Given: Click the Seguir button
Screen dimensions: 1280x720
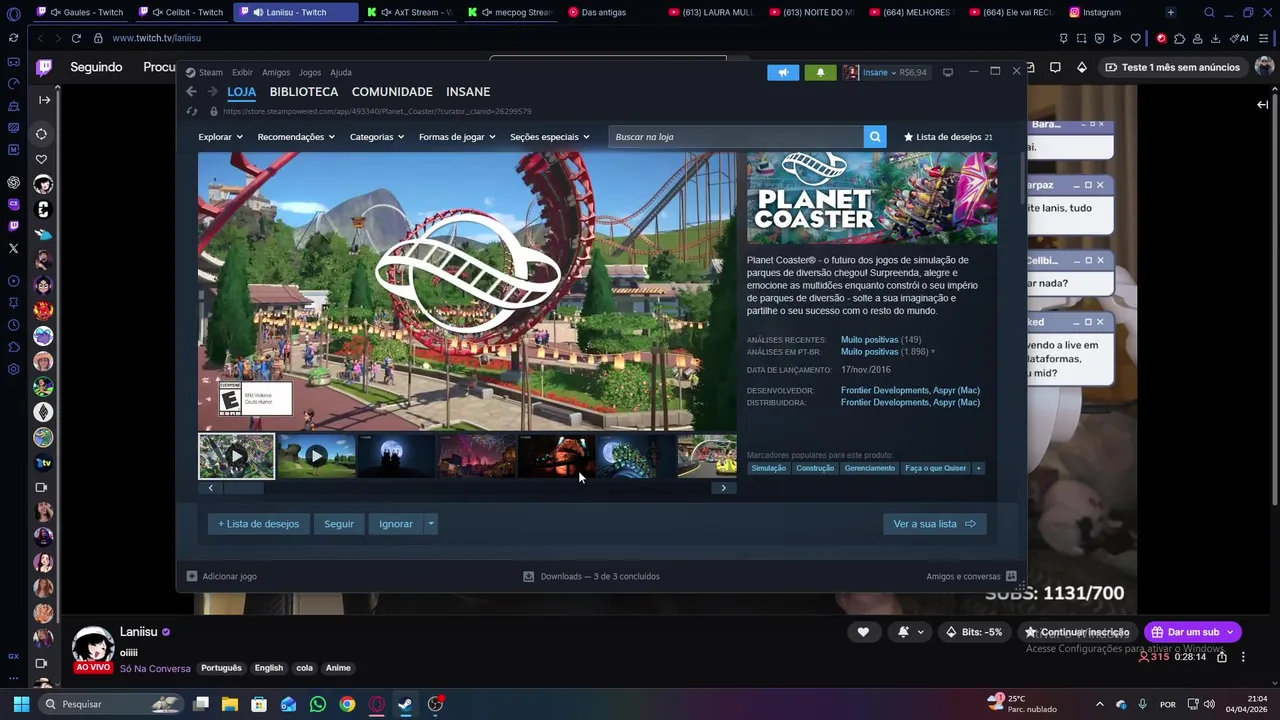Looking at the screenshot, I should pyautogui.click(x=339, y=524).
